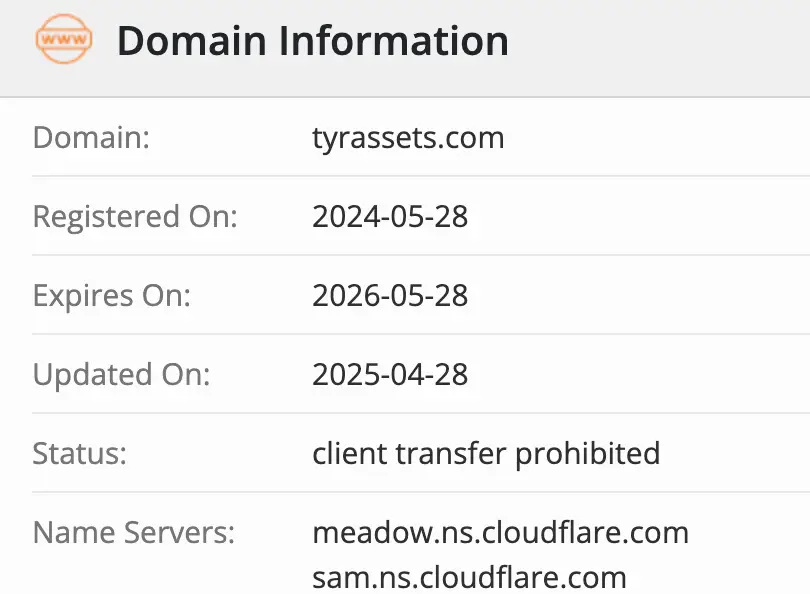The width and height of the screenshot is (810, 594).
Task: Click the Registered On: label
Action: 135,216
